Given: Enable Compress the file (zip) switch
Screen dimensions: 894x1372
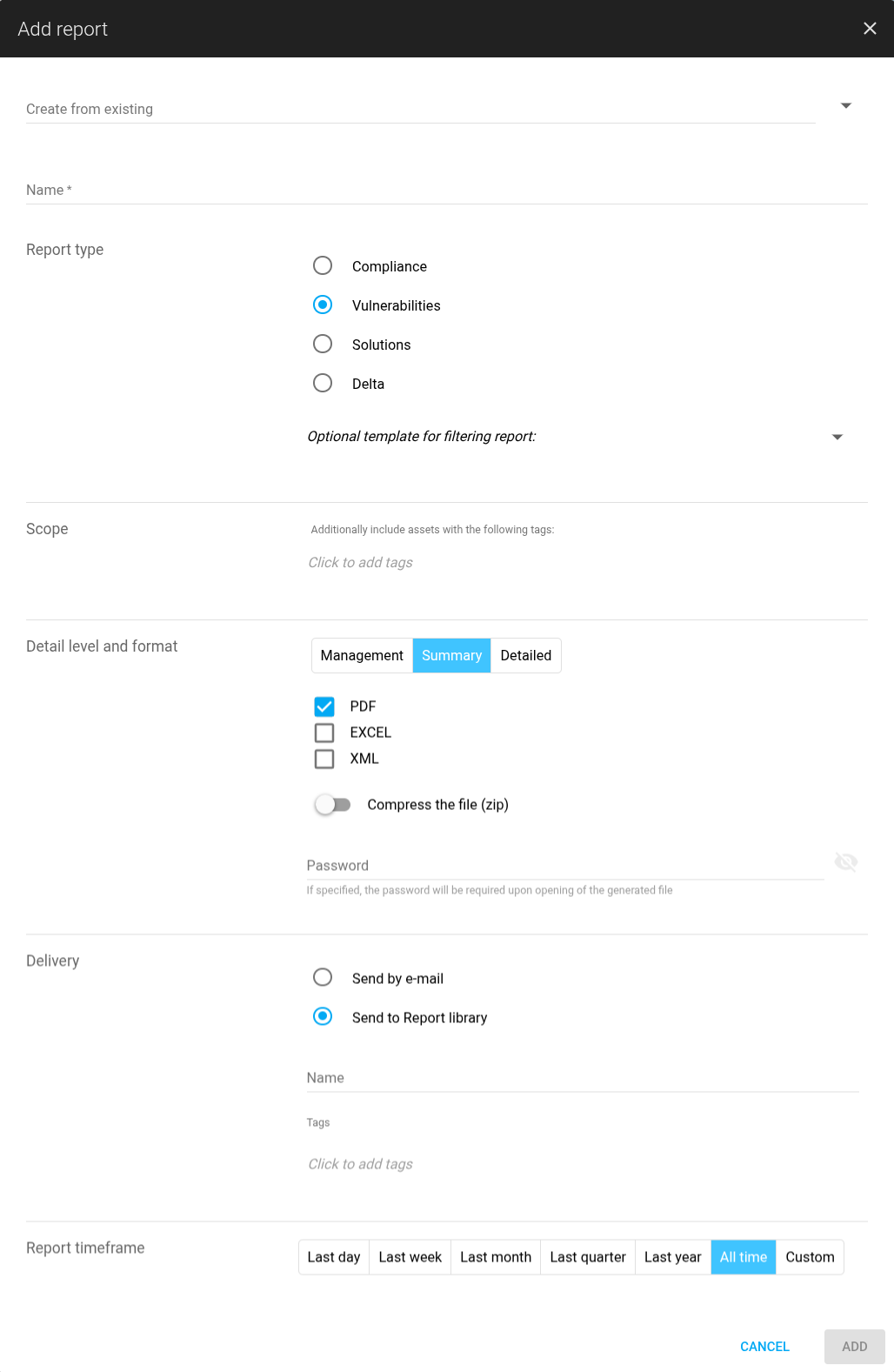Looking at the screenshot, I should [332, 805].
